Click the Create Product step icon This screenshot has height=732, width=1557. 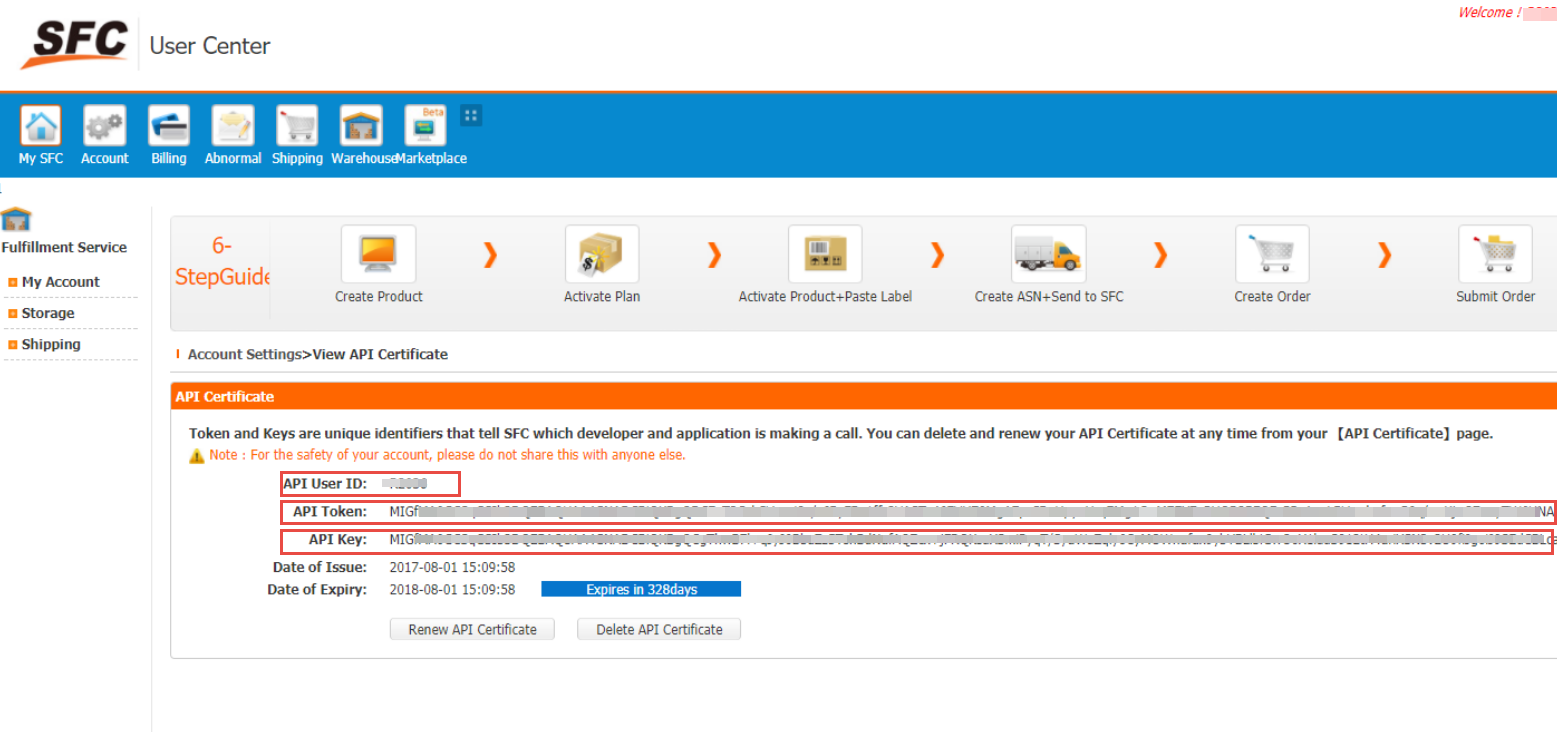379,254
